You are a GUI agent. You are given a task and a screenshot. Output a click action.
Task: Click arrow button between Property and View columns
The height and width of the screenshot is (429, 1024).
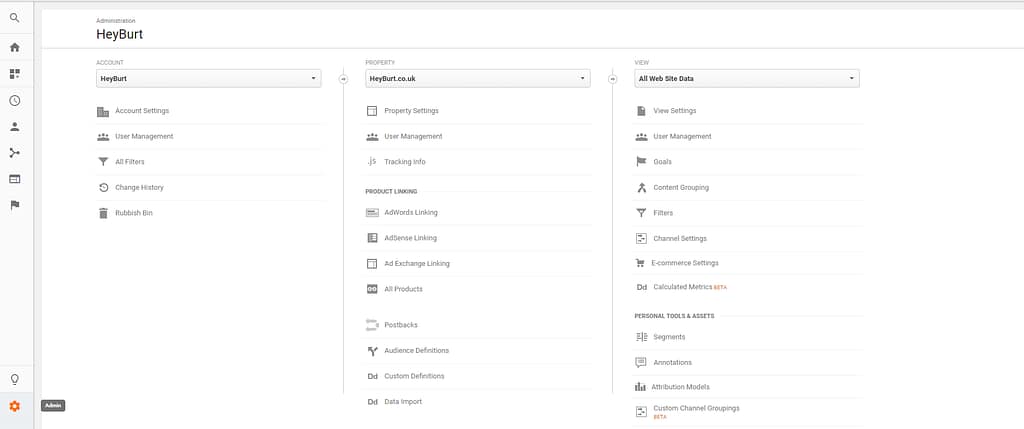[x=612, y=79]
